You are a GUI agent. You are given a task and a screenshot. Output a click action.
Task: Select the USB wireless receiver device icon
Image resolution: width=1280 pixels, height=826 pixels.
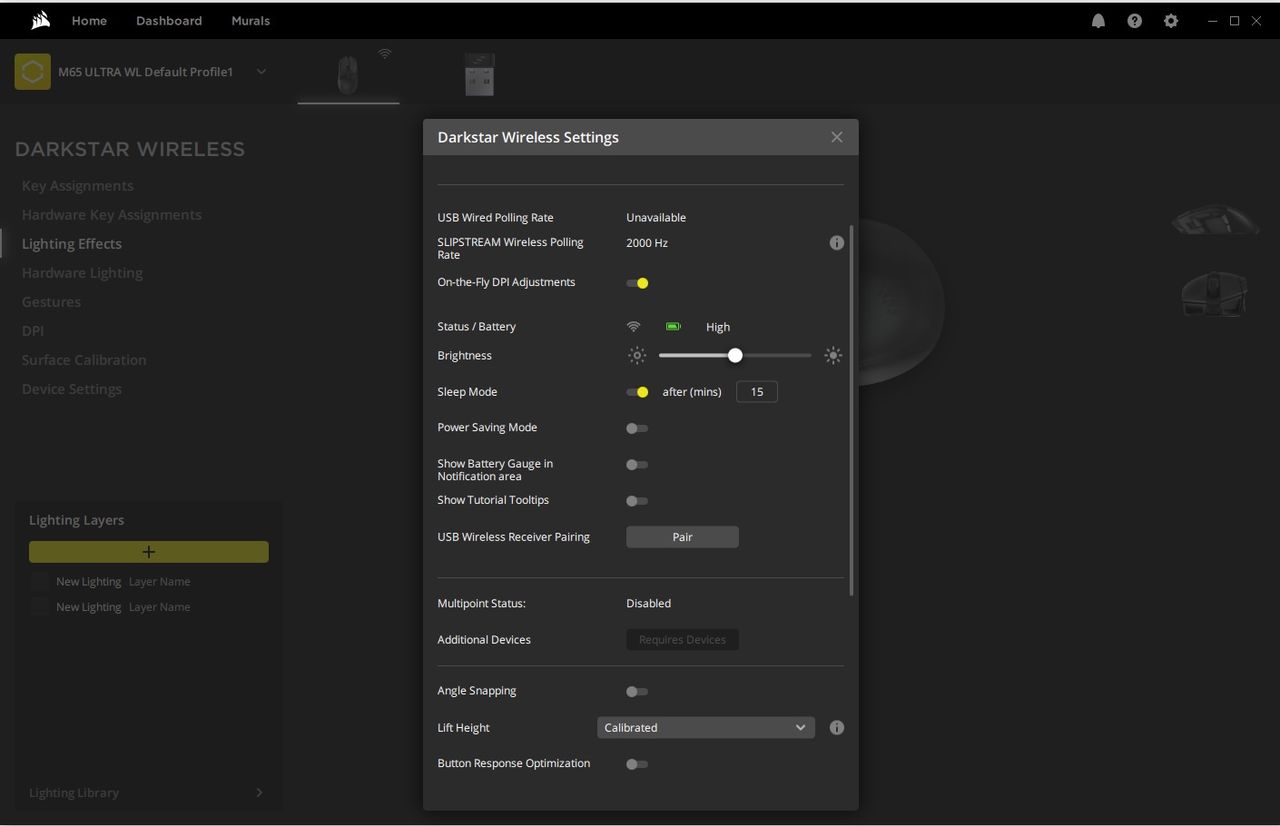[x=479, y=74]
